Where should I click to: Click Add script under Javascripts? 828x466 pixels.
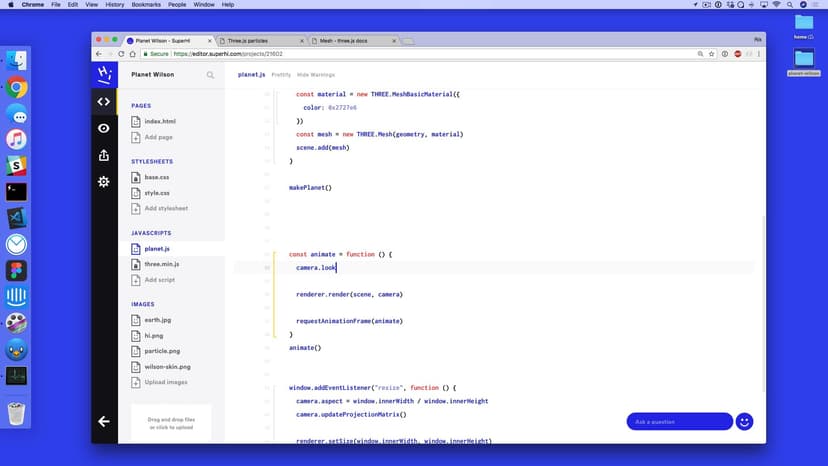click(x=159, y=280)
